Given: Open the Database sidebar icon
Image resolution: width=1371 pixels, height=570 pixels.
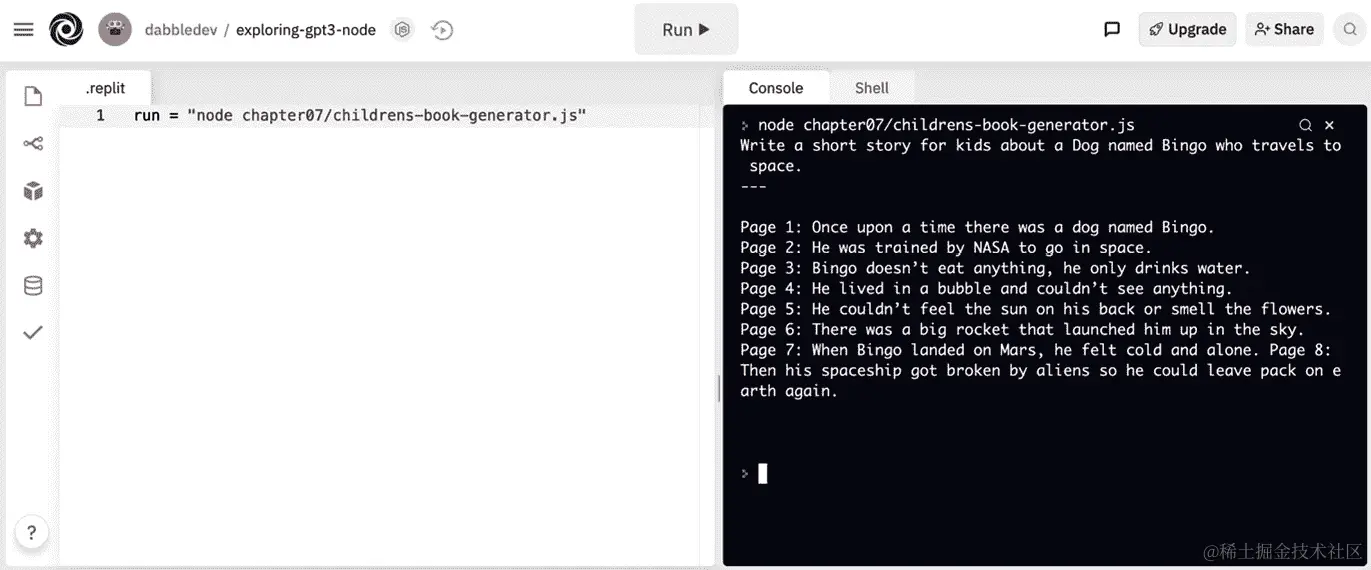Looking at the screenshot, I should click(33, 286).
